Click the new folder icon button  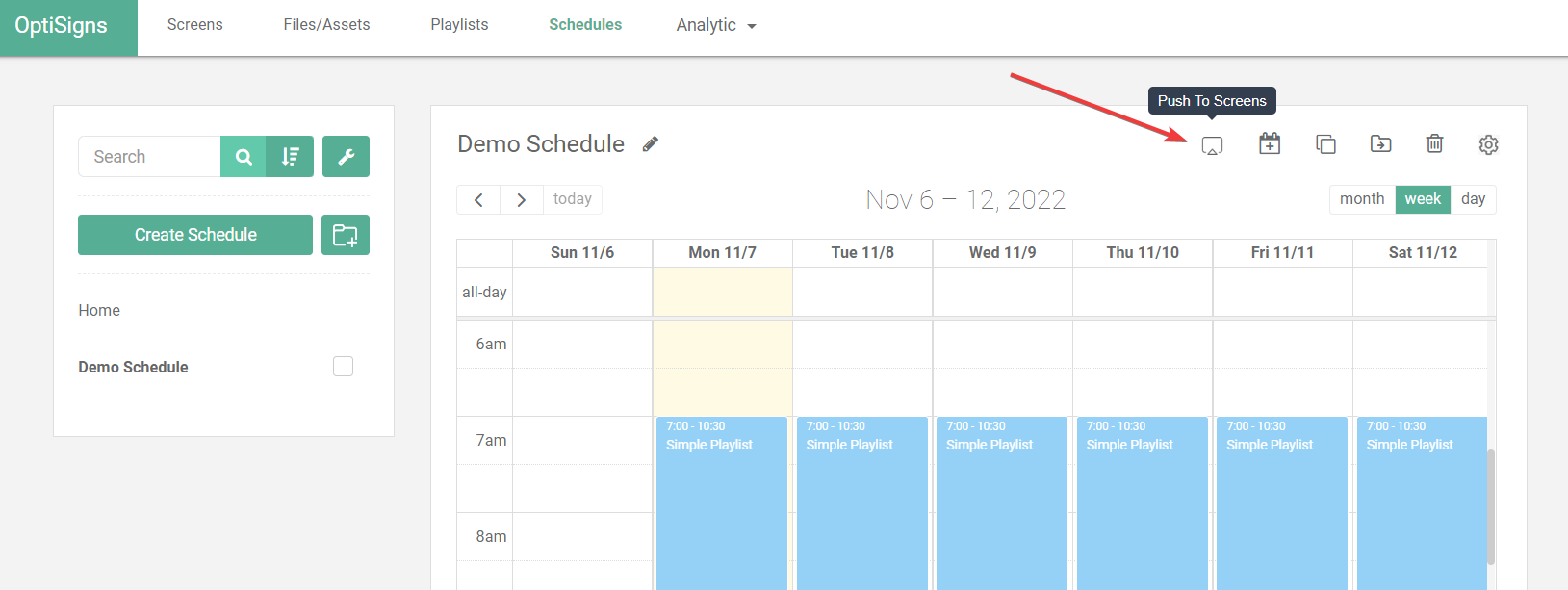click(x=346, y=235)
